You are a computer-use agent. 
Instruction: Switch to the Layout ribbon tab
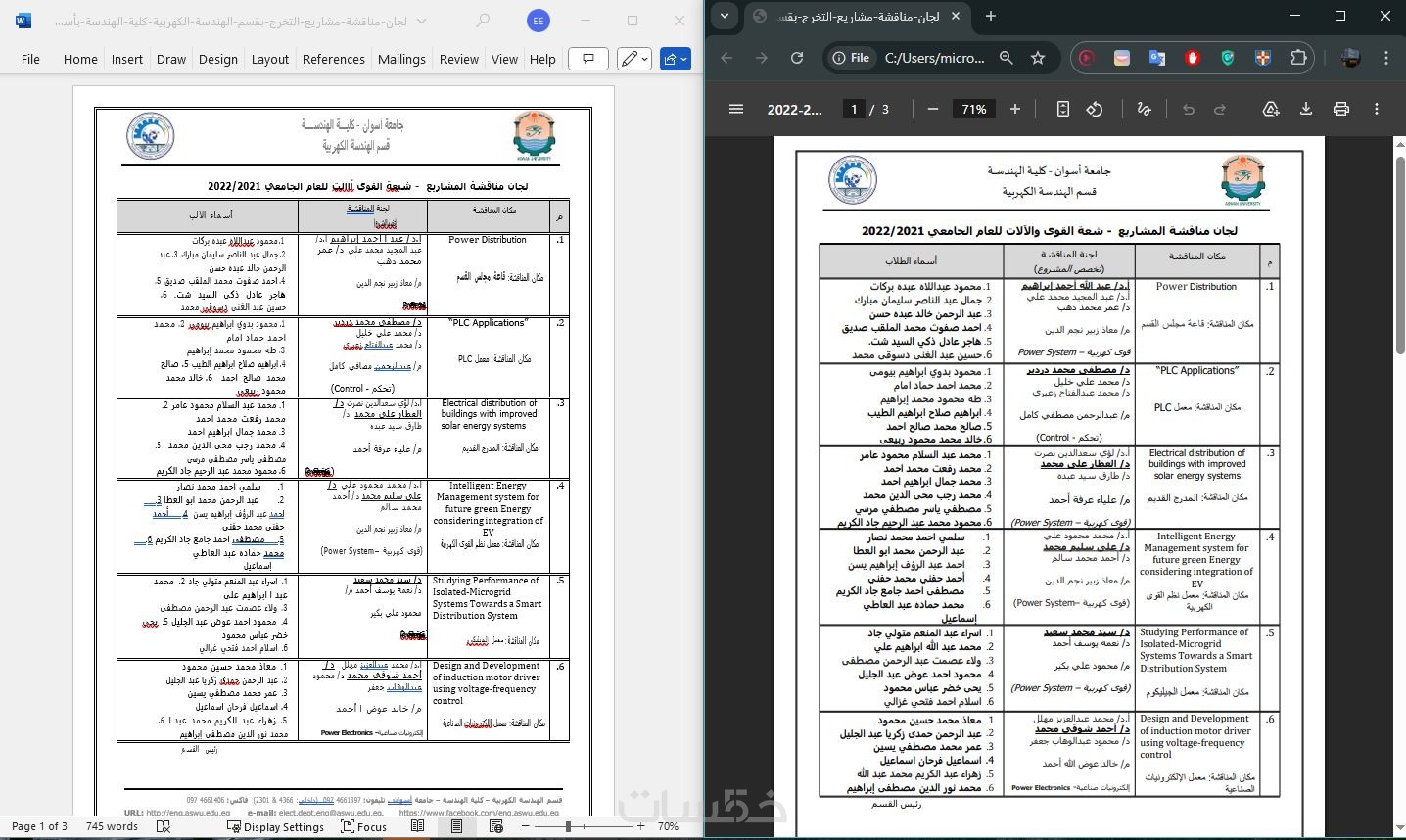[270, 59]
